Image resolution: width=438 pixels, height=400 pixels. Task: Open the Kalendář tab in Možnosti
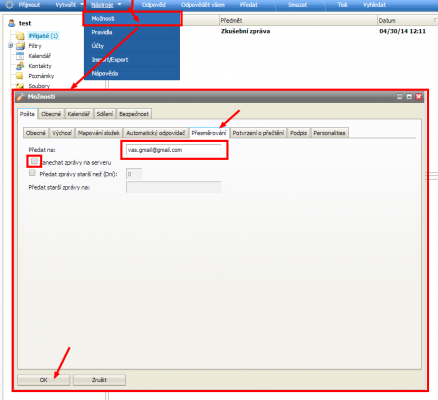[x=79, y=114]
